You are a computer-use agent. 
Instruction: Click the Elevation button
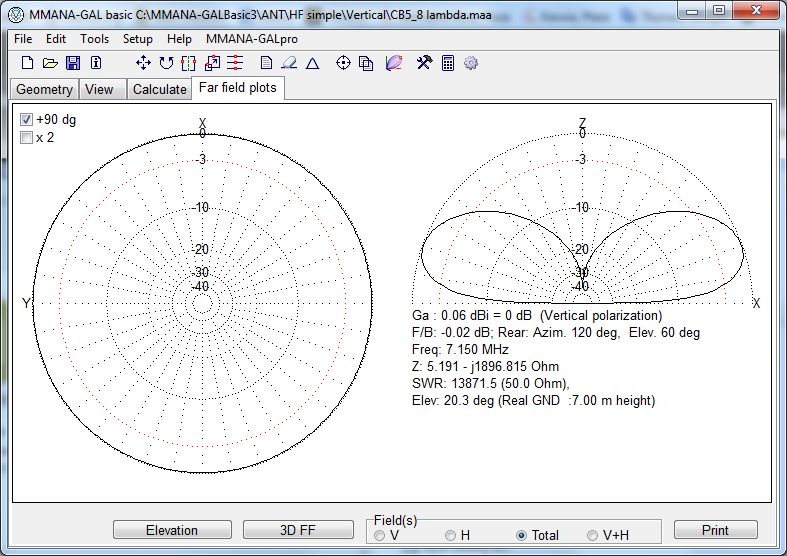tap(172, 530)
